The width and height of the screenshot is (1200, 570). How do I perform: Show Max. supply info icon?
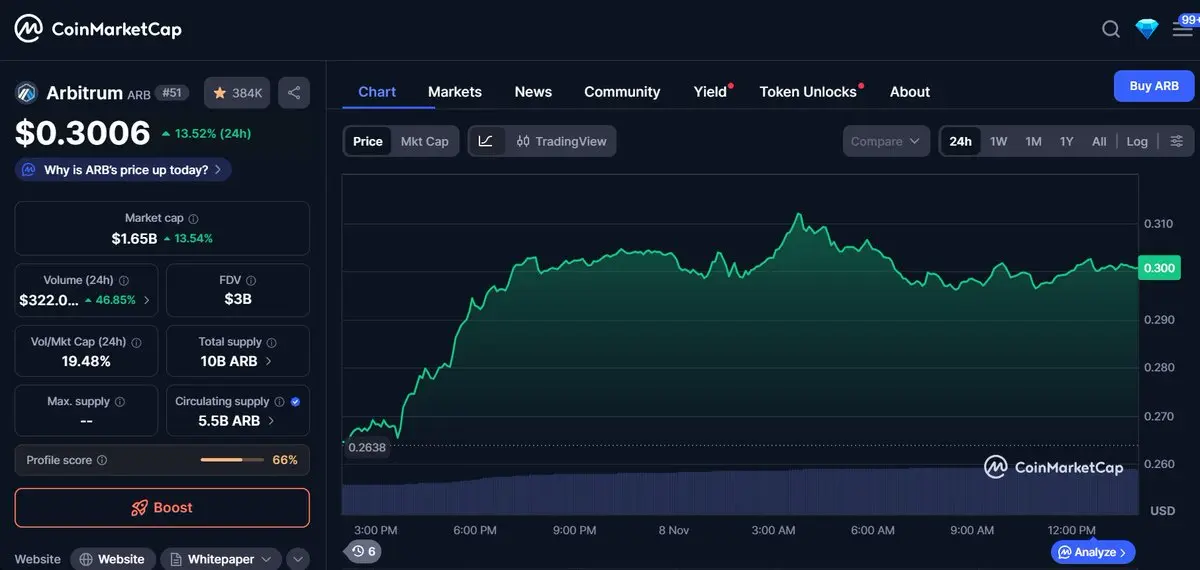[120, 402]
